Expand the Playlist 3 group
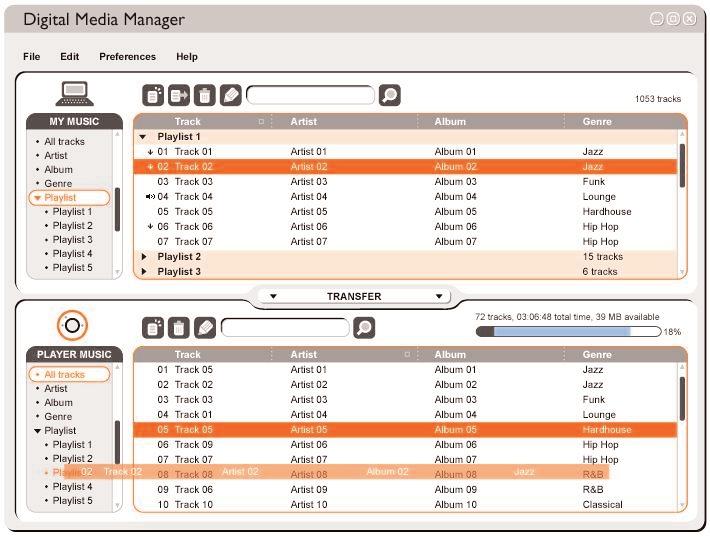Viewport: 710px width, 537px height. tap(144, 272)
